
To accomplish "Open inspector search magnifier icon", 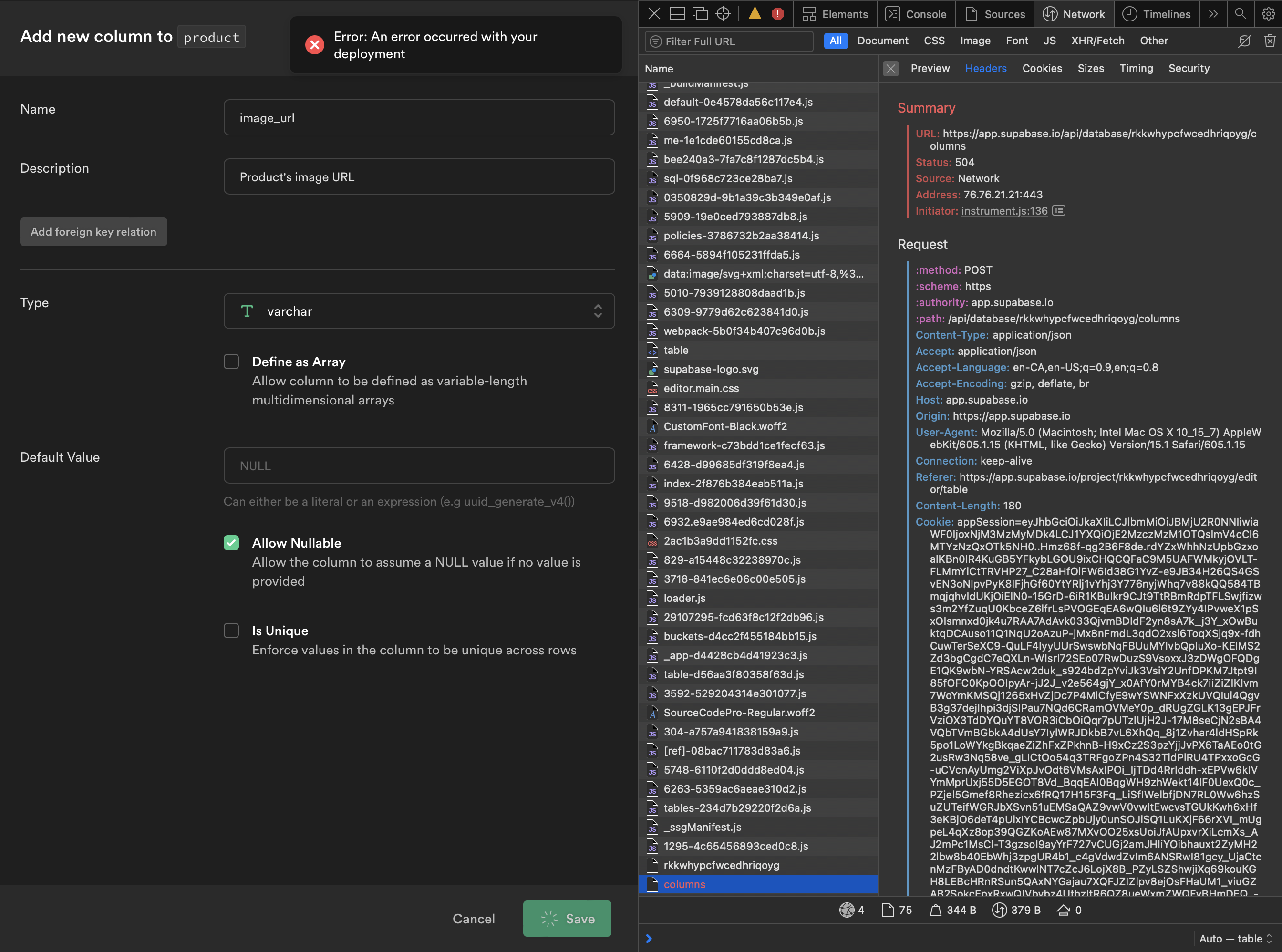I will pos(1240,14).
